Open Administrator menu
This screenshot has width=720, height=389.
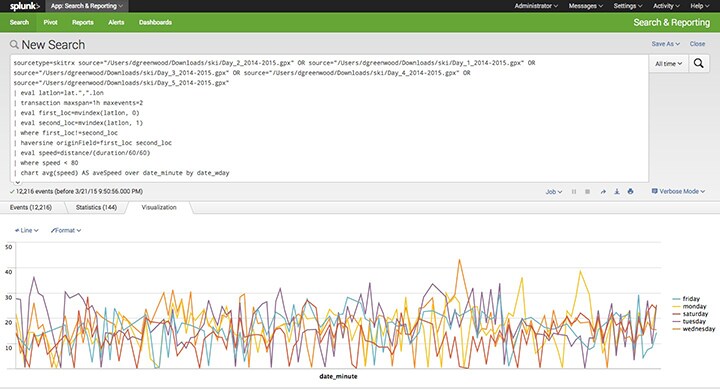pyautogui.click(x=536, y=6)
